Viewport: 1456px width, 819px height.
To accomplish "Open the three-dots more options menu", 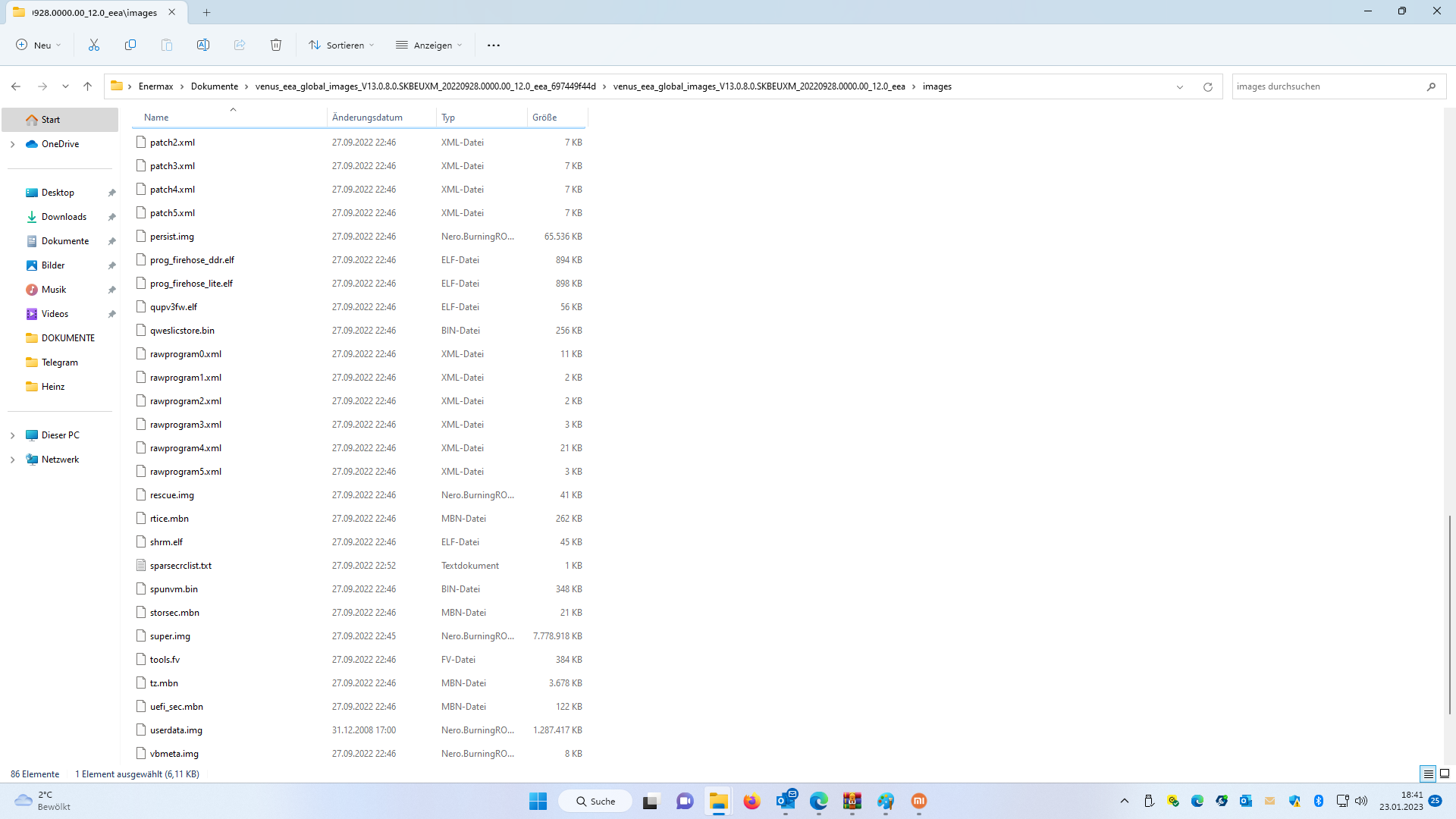I will click(x=494, y=45).
